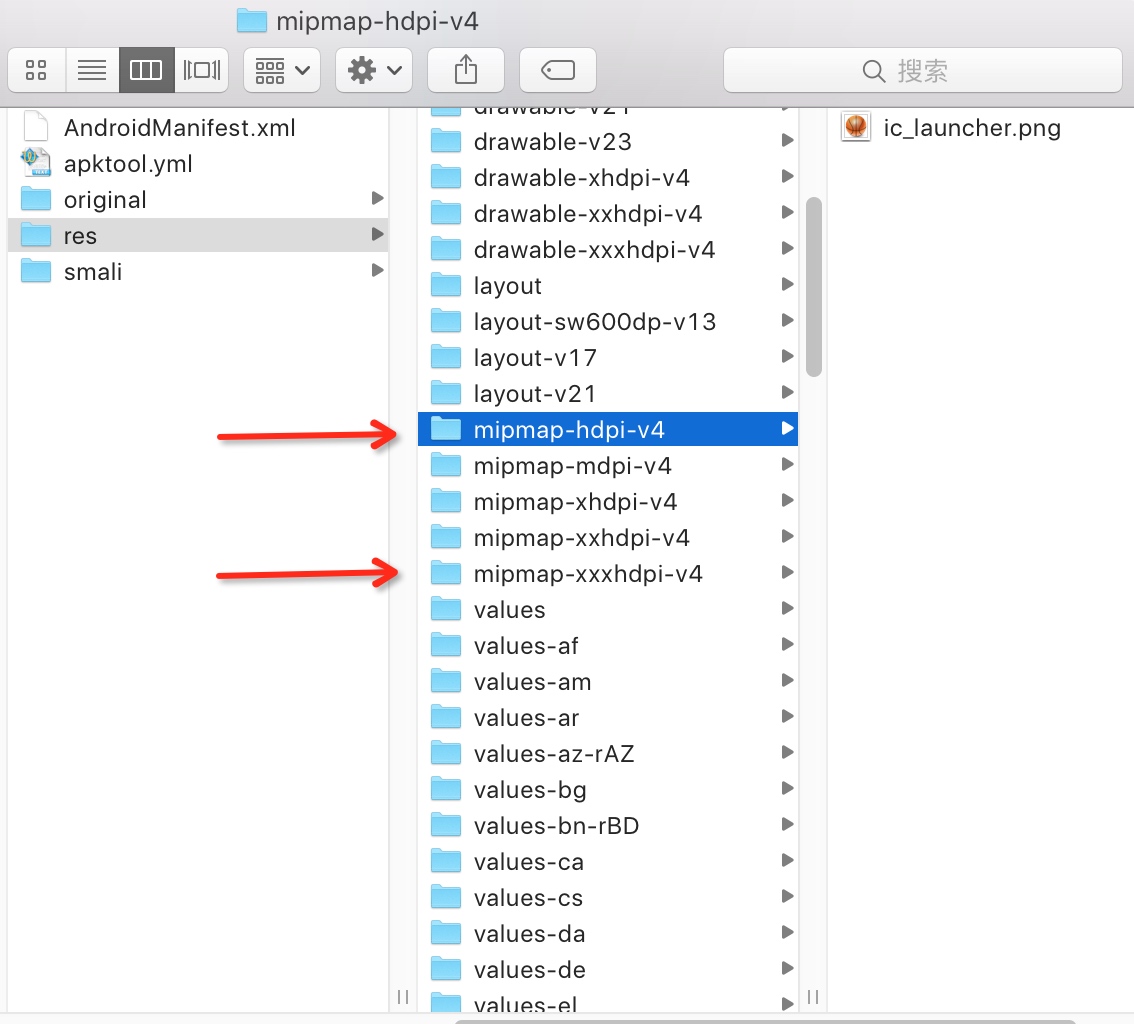Screen dimensions: 1134x1024
Task: Select the AndroidManifest.xml file
Action: coord(197,127)
